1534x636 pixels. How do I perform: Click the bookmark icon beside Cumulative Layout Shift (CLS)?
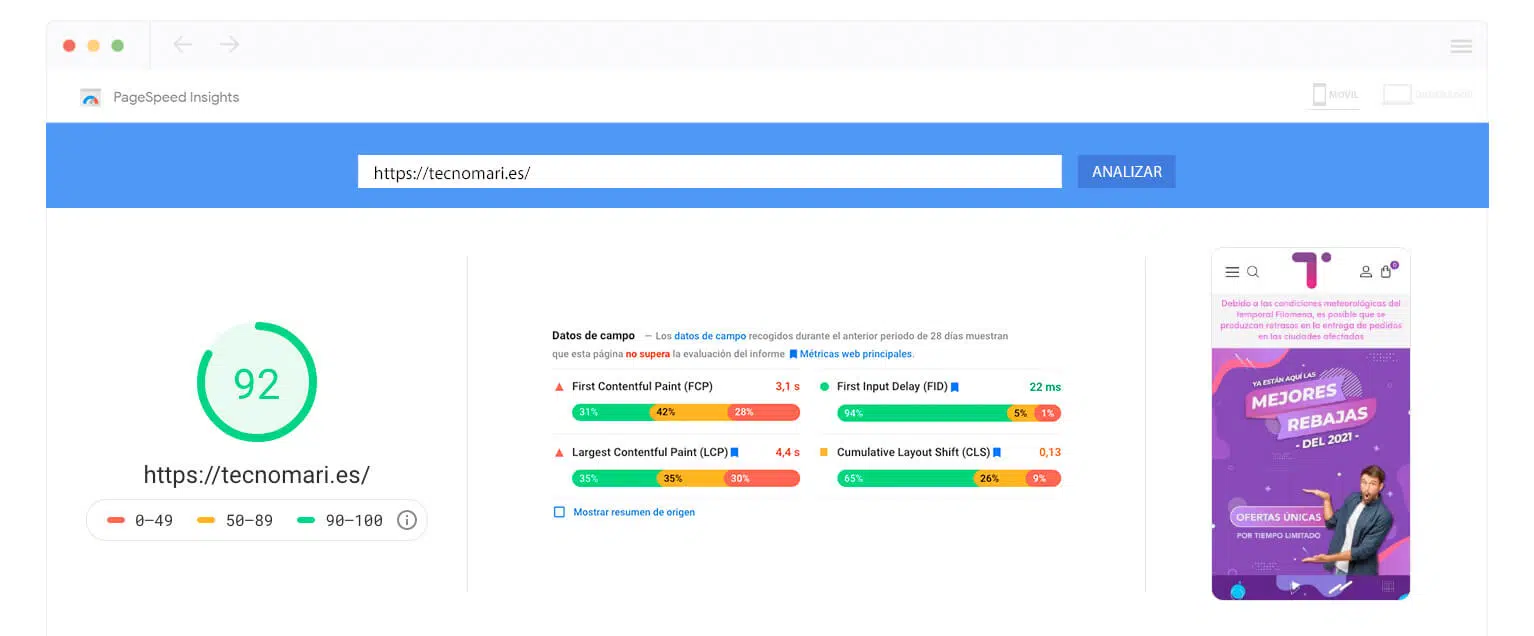point(998,453)
